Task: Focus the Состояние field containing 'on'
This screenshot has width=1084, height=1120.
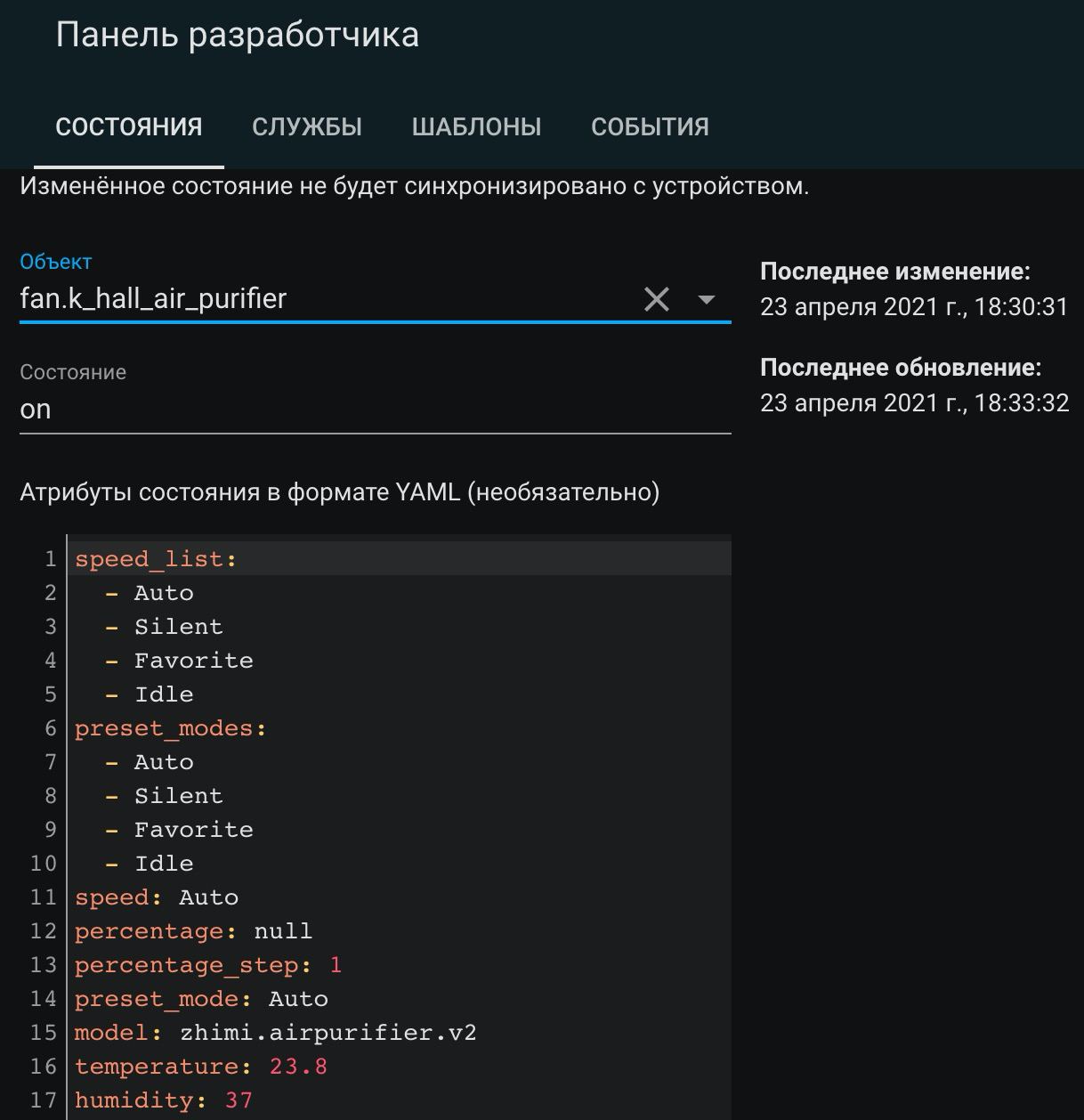Action: point(374,410)
